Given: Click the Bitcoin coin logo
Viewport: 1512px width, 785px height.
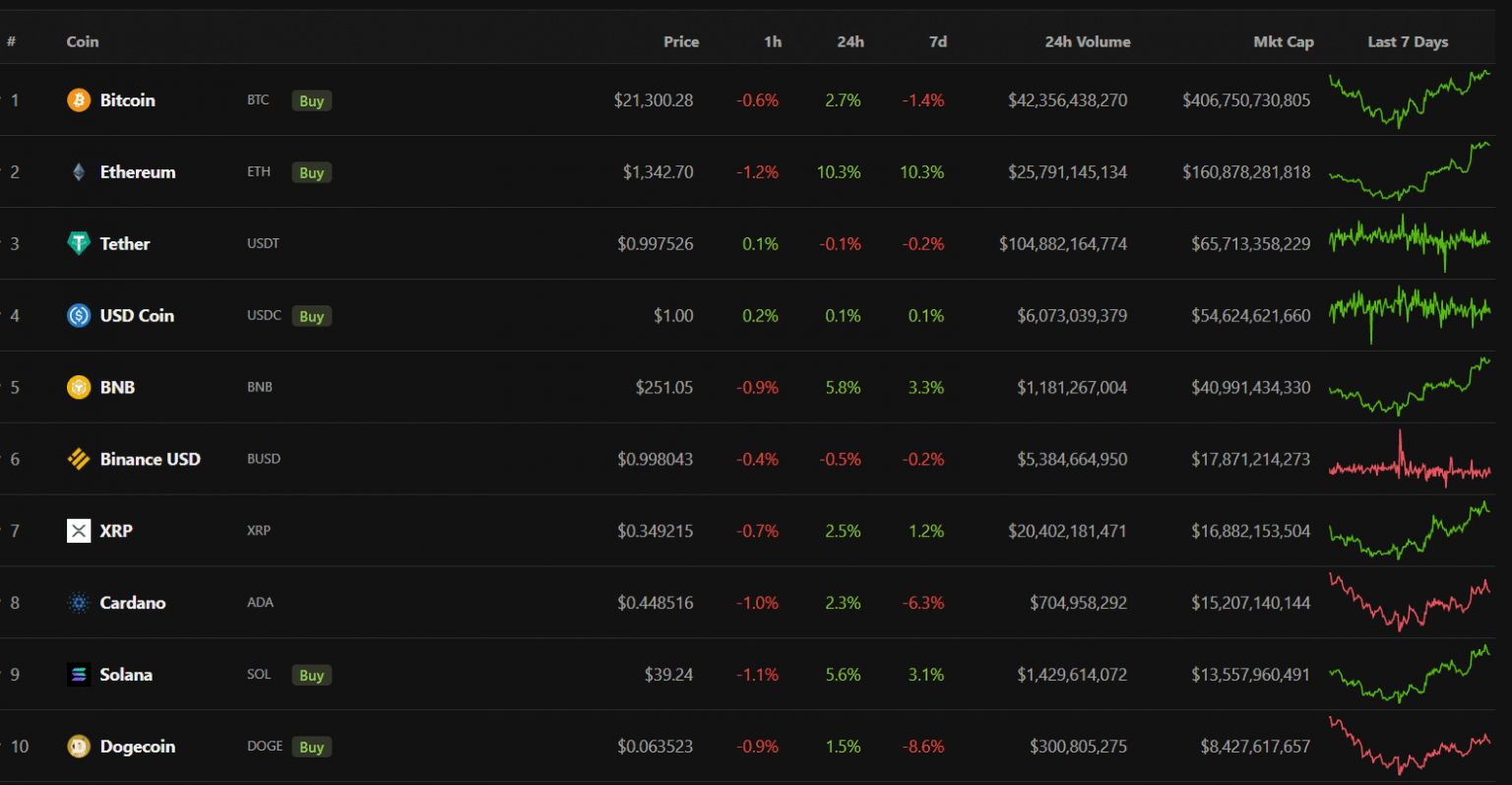Looking at the screenshot, I should [x=79, y=100].
